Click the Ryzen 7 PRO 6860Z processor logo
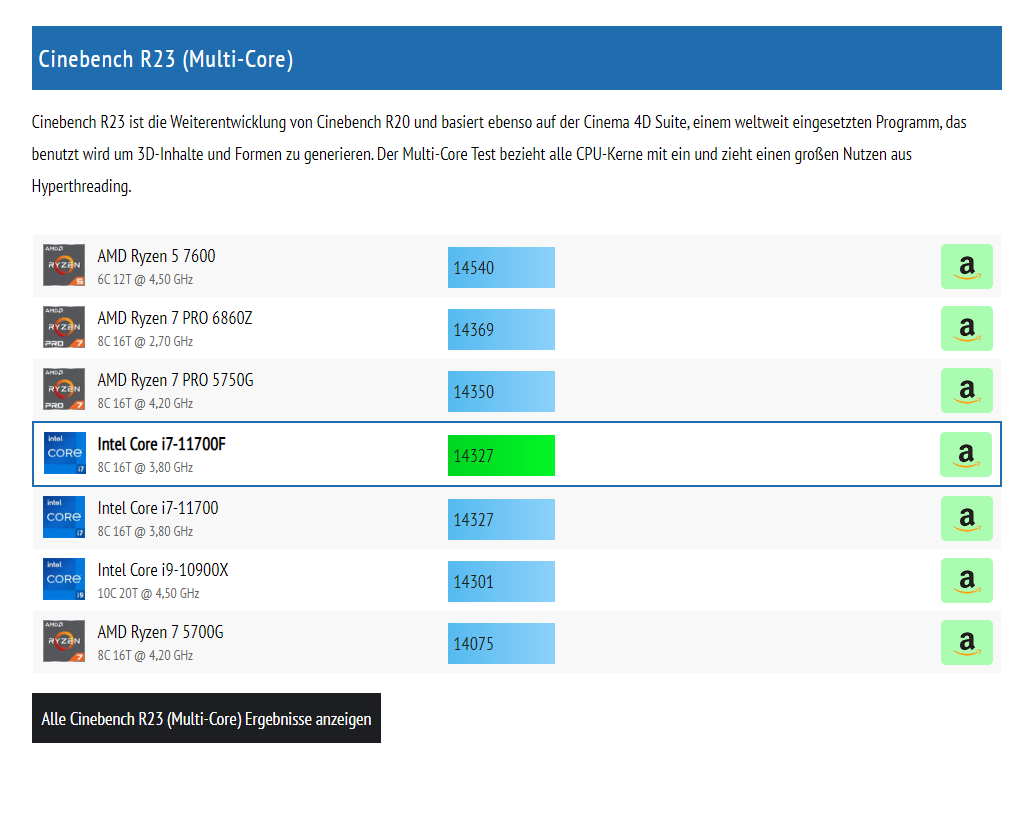Screen dimensions: 1033x820 [64, 327]
